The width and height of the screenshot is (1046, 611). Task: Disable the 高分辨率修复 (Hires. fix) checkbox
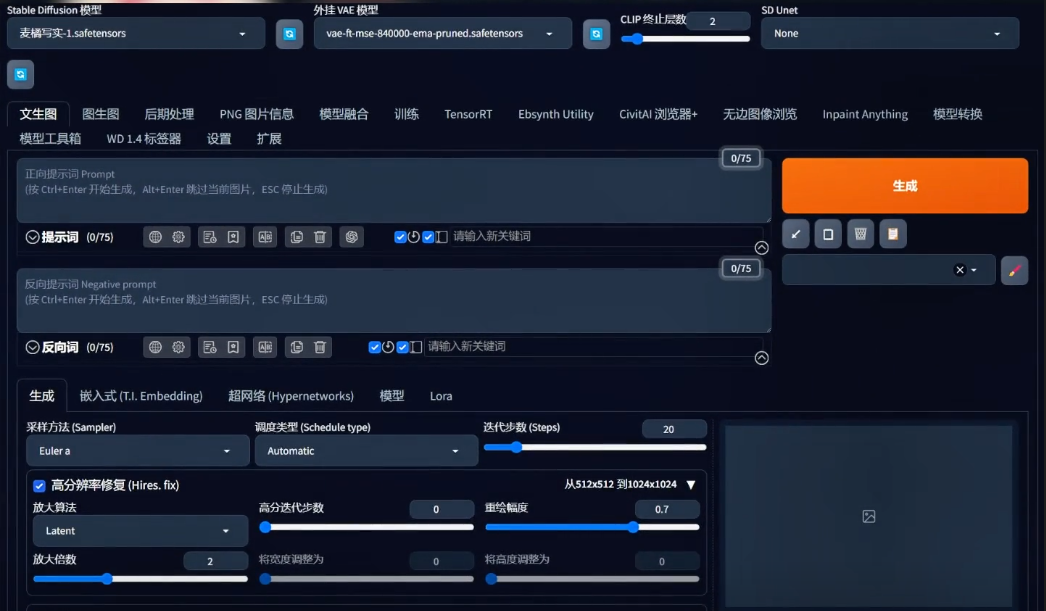pyautogui.click(x=40, y=486)
